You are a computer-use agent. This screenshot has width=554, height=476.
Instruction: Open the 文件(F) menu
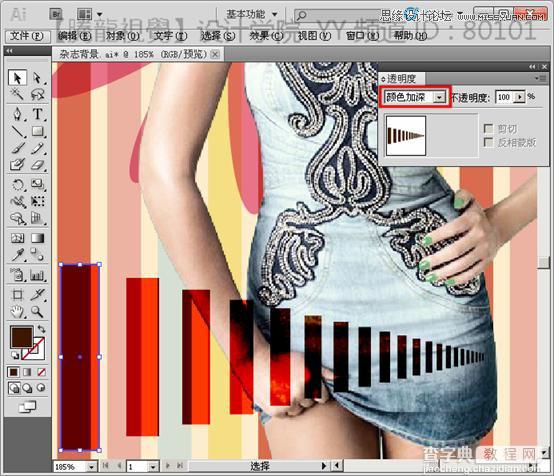(x=26, y=36)
